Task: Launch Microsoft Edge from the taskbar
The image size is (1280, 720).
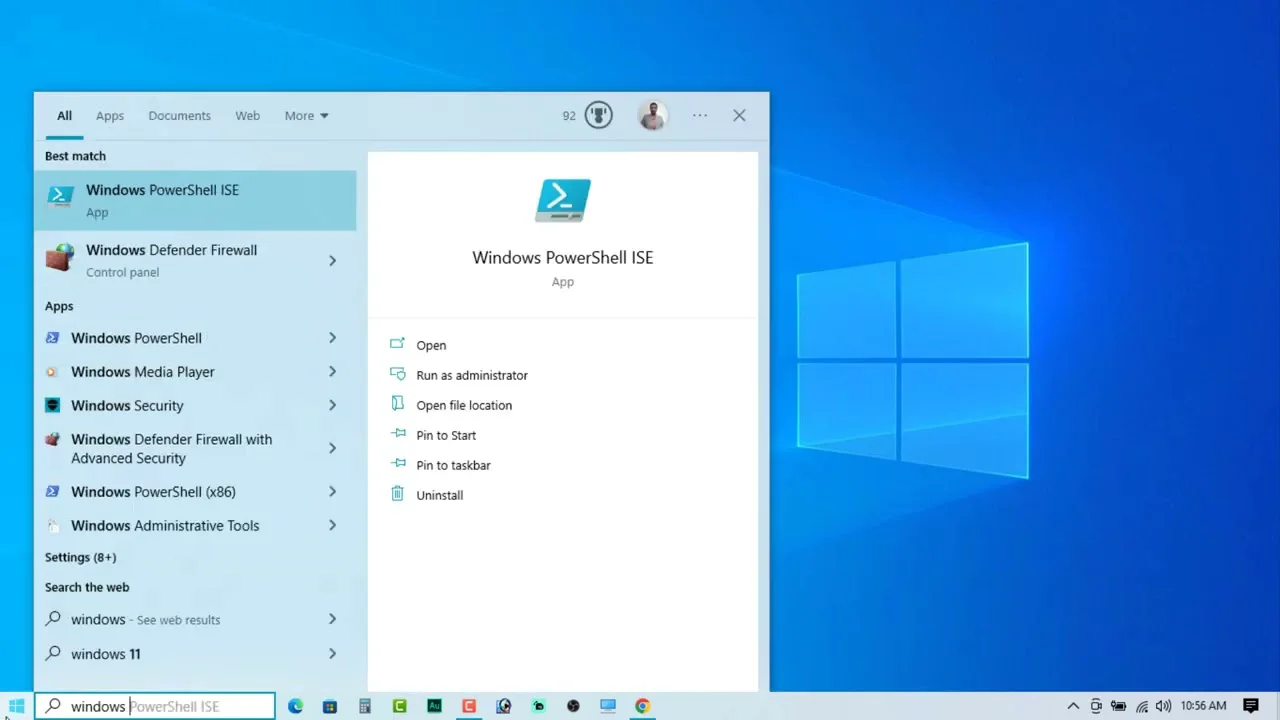Action: click(x=296, y=706)
